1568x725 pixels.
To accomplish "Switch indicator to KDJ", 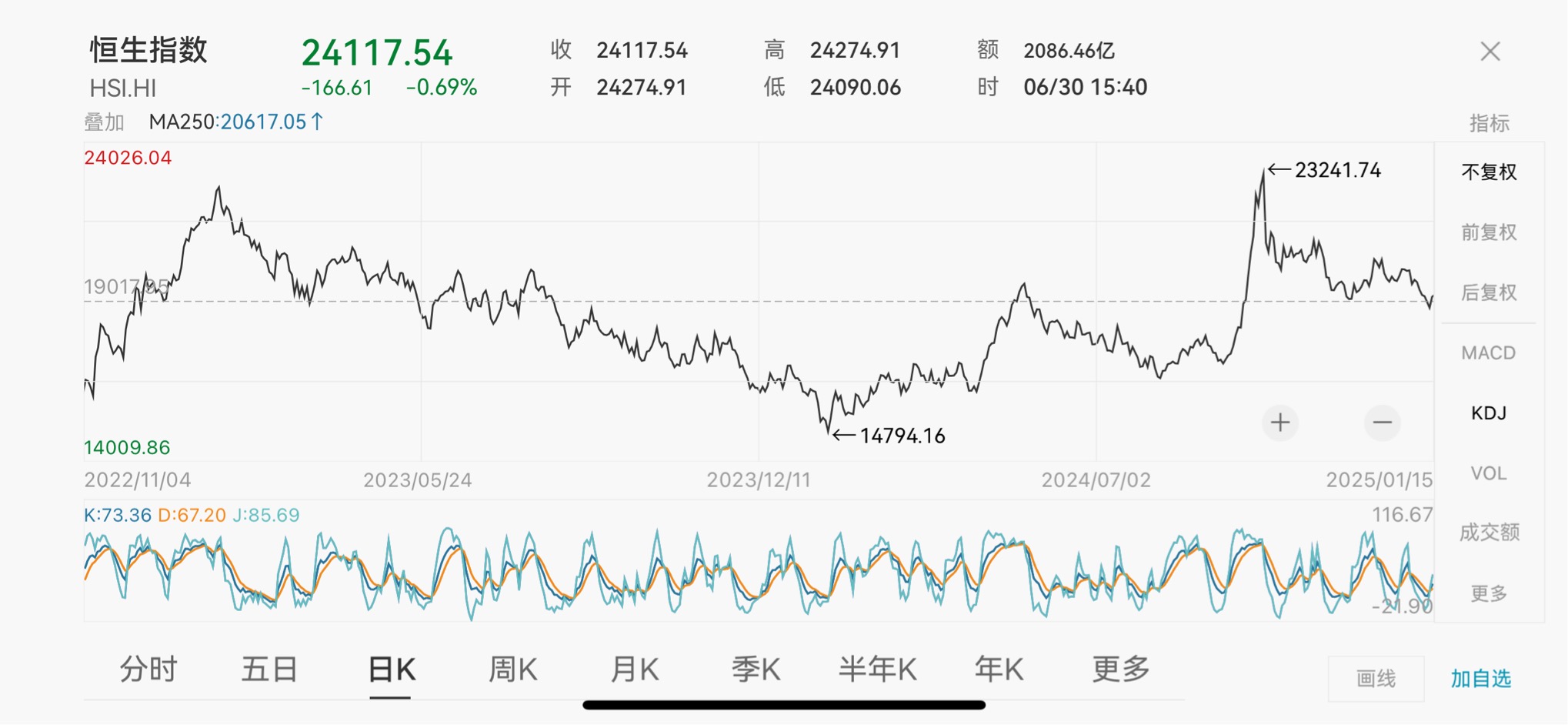I will [x=1489, y=413].
